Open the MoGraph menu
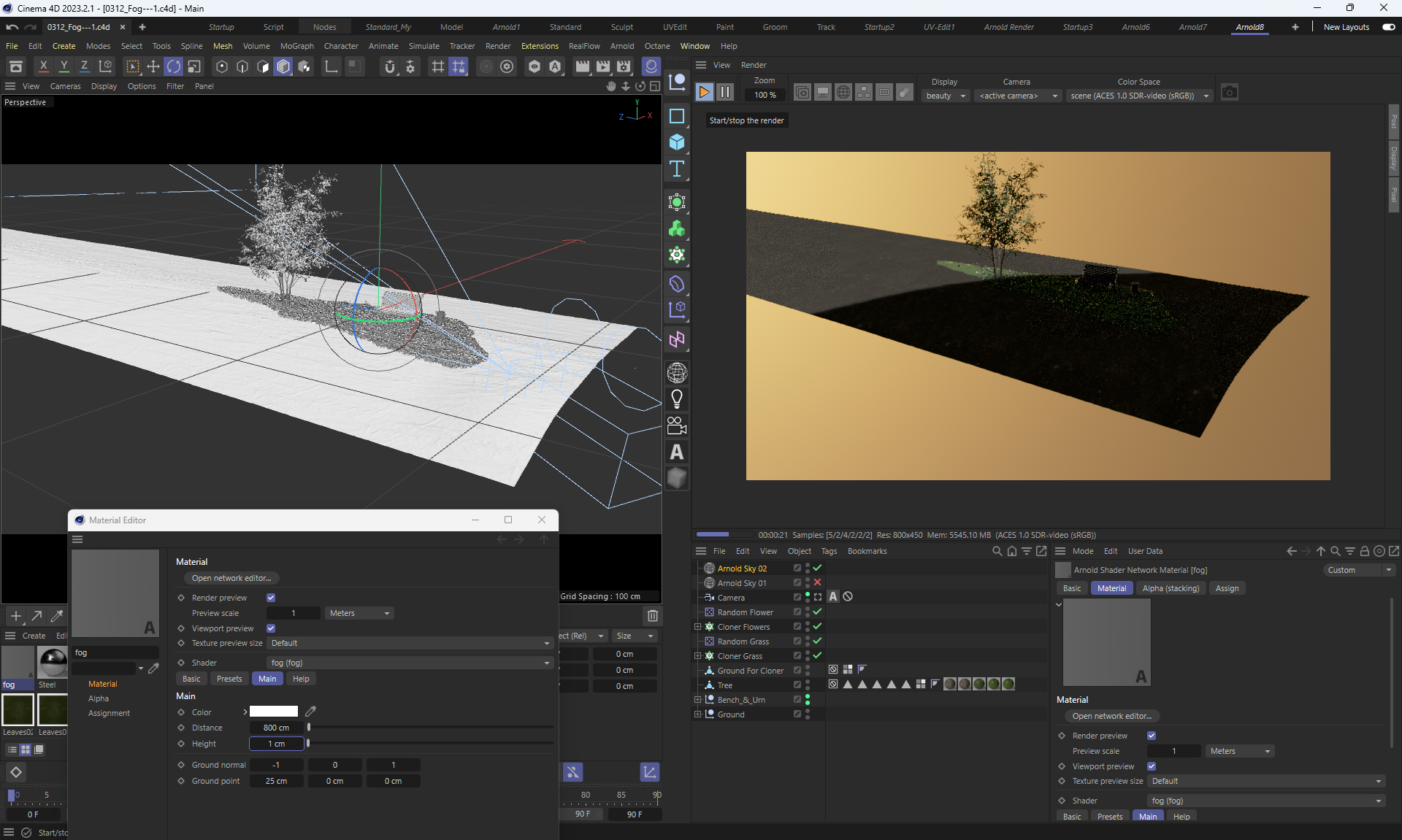Image resolution: width=1402 pixels, height=840 pixels. 296,46
